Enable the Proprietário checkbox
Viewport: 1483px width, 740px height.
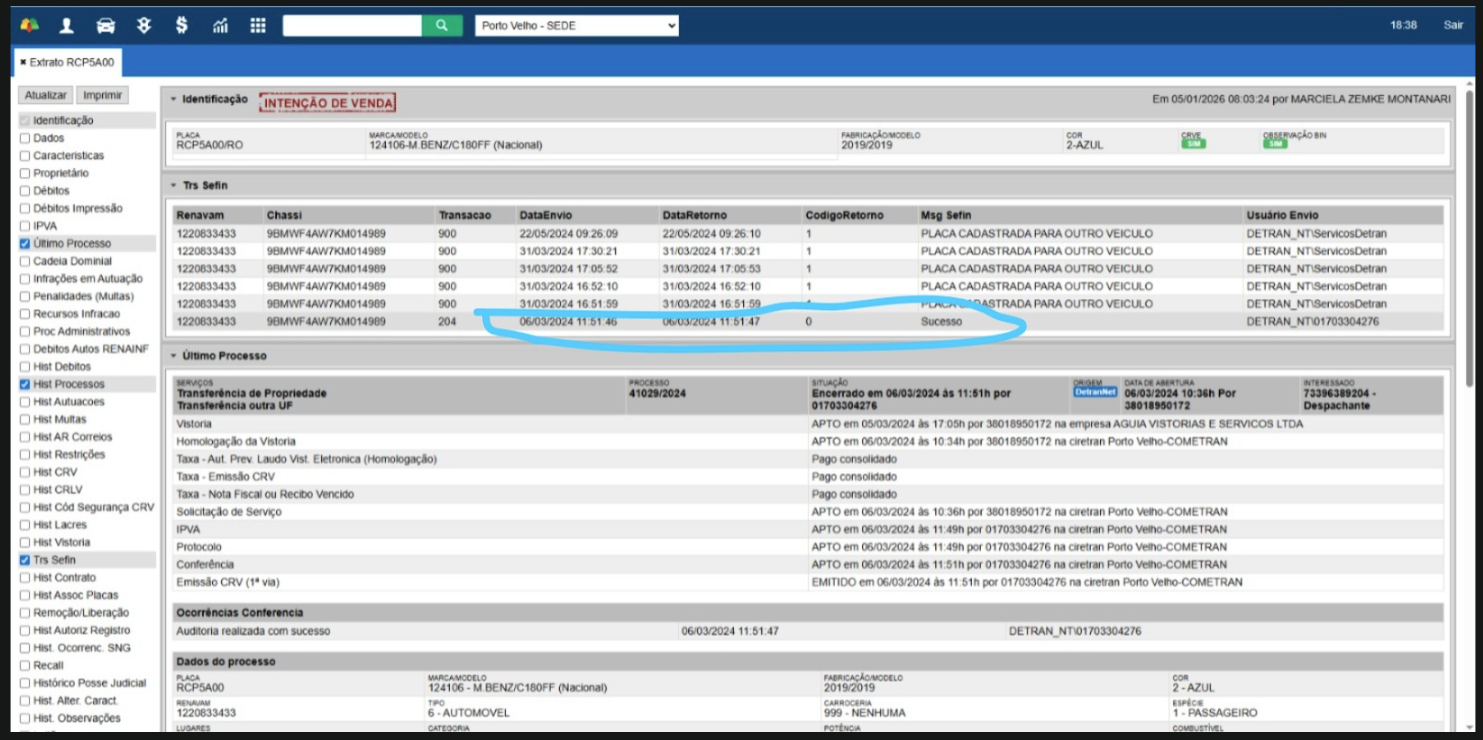[25, 173]
